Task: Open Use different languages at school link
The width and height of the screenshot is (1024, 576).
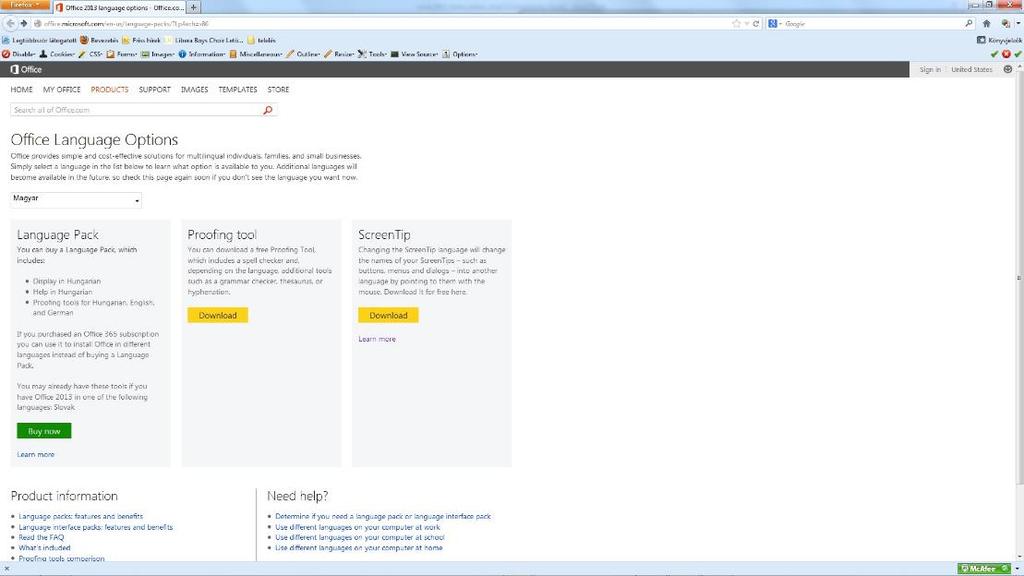Action: click(359, 537)
